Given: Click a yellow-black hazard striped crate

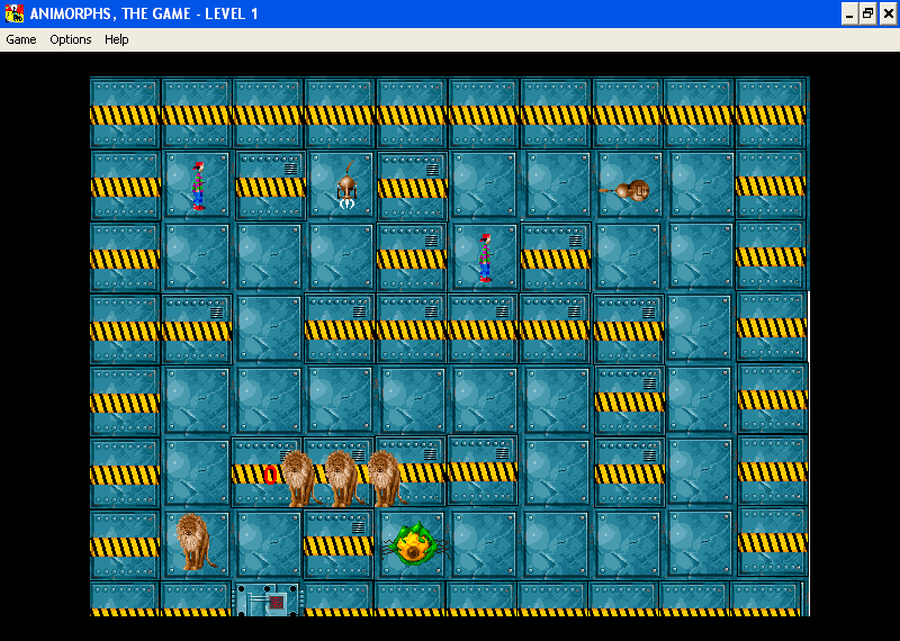Looking at the screenshot, I should 123,113.
